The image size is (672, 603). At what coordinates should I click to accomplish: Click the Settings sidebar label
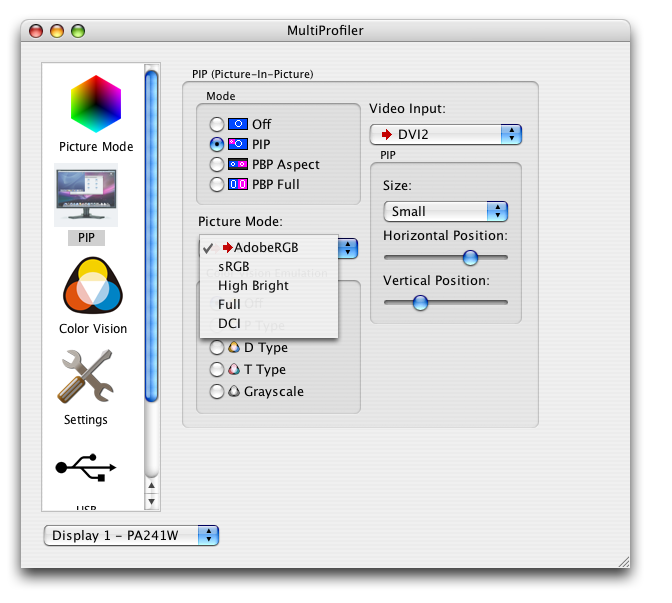pos(86,420)
